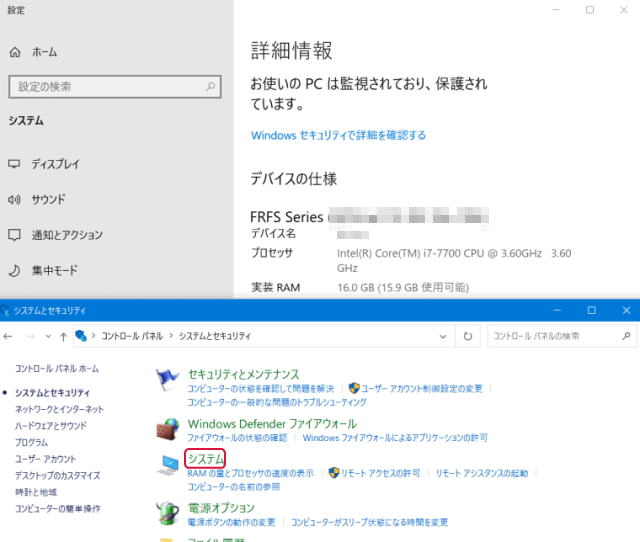Refresh the Control Panel view
640x542 pixels.
point(468,336)
